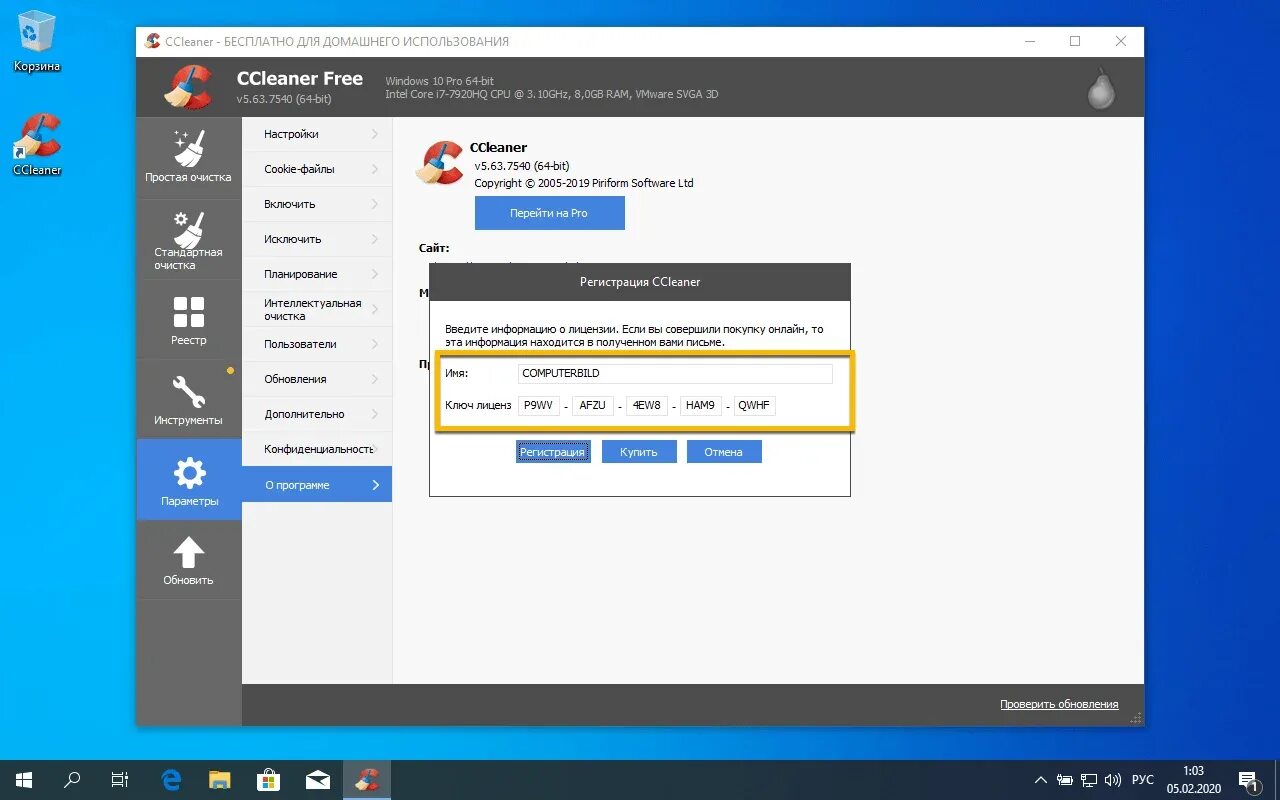Image resolution: width=1280 pixels, height=800 pixels.
Task: Click Copyright Piriform Software Ltd text
Action: (x=584, y=183)
